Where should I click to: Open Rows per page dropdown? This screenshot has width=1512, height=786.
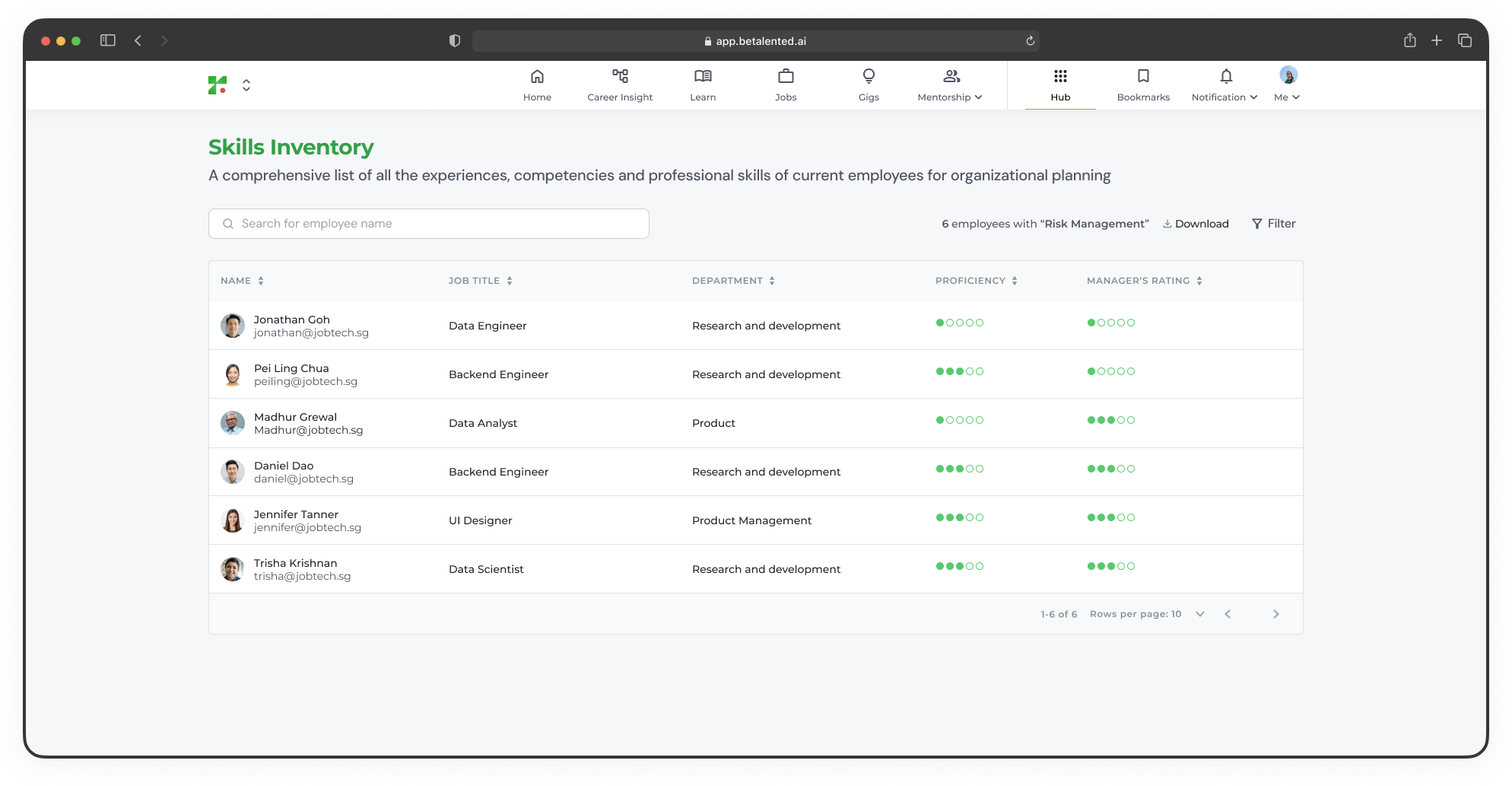(1147, 614)
